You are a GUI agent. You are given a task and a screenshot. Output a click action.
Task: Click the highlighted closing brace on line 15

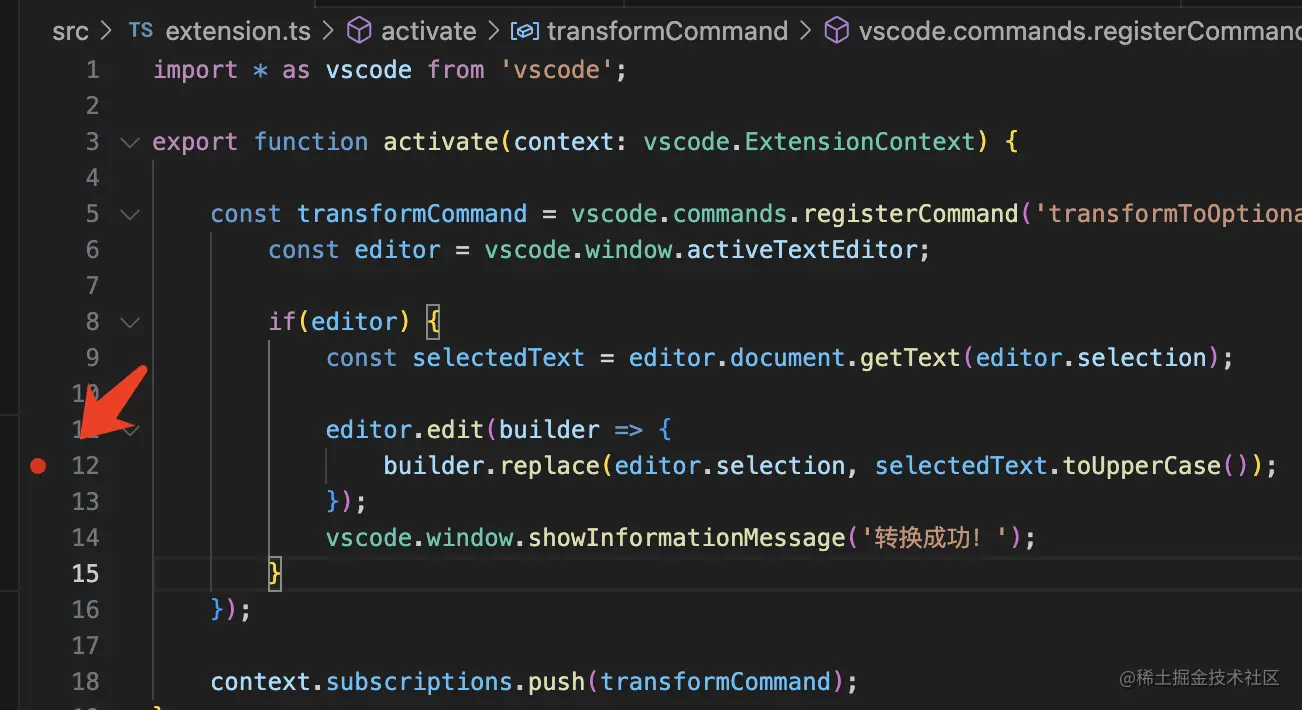point(275,574)
